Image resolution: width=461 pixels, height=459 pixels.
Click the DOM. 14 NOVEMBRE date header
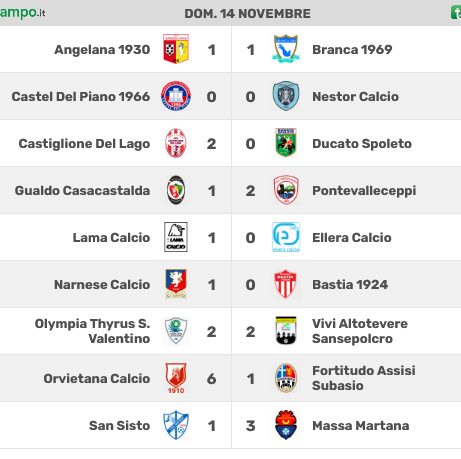tap(247, 14)
